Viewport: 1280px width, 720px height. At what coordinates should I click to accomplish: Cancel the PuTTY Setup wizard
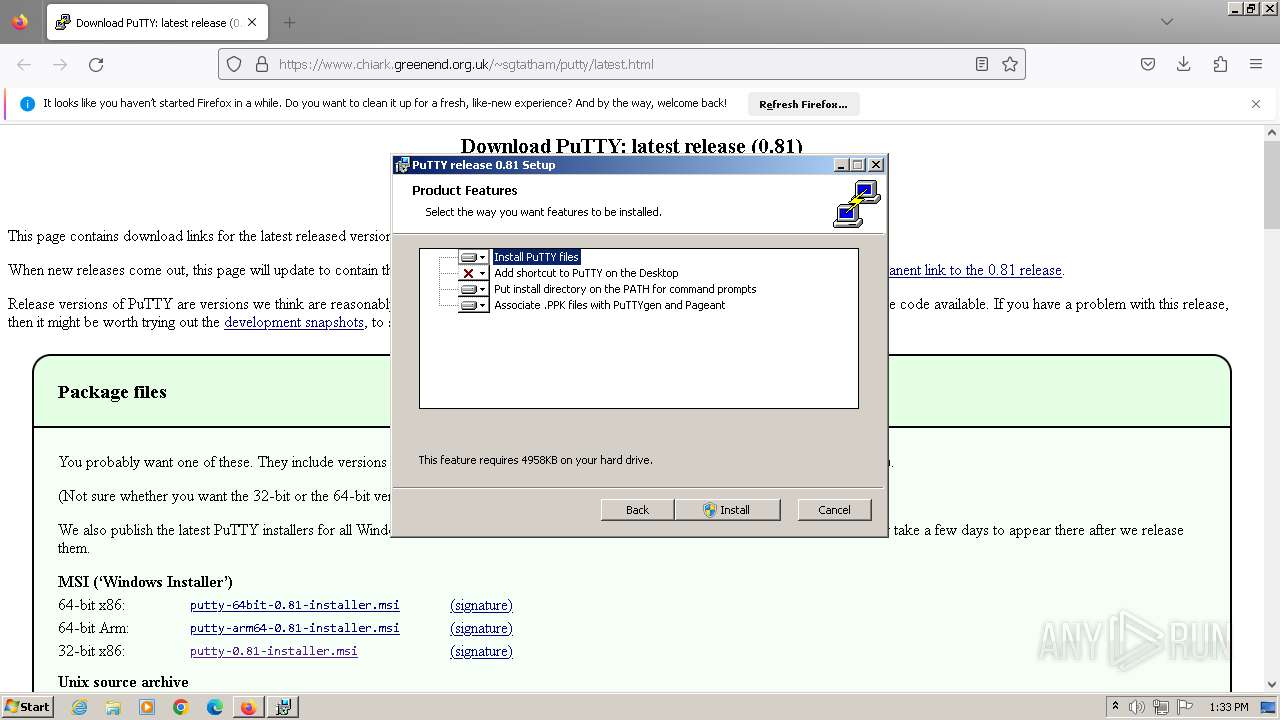tap(834, 510)
